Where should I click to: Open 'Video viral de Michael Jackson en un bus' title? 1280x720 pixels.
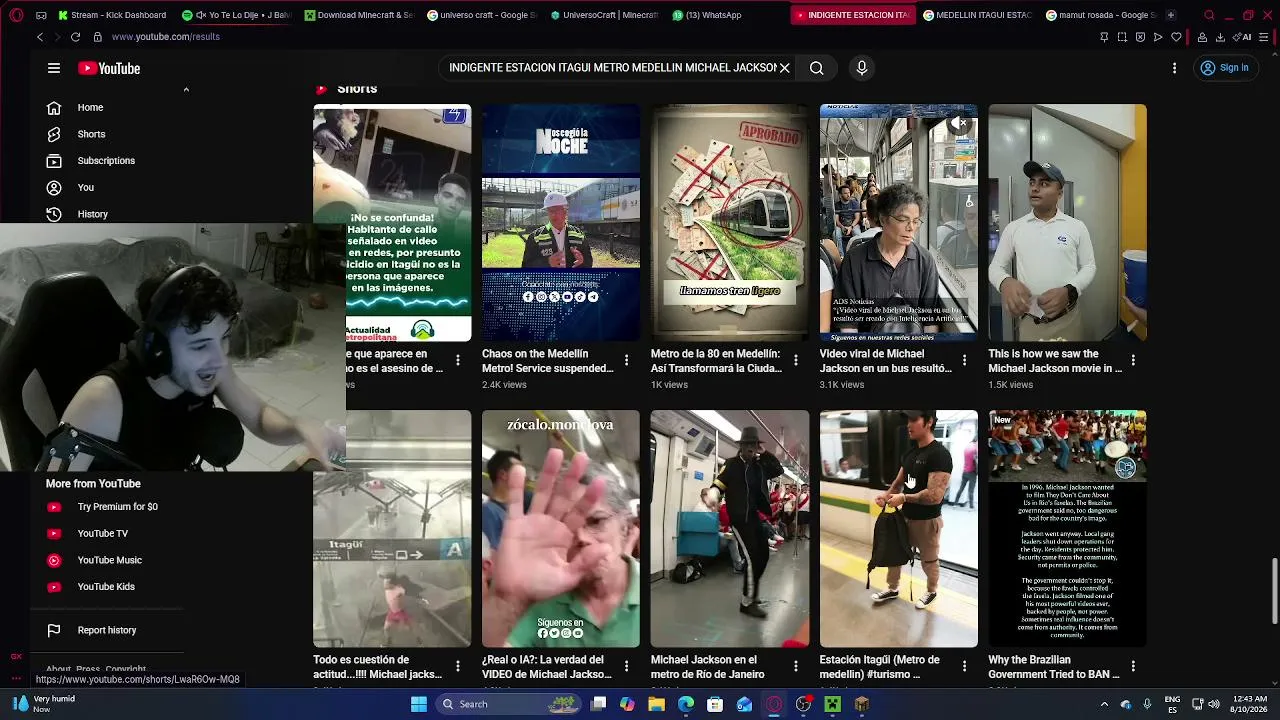pyautogui.click(x=886, y=361)
